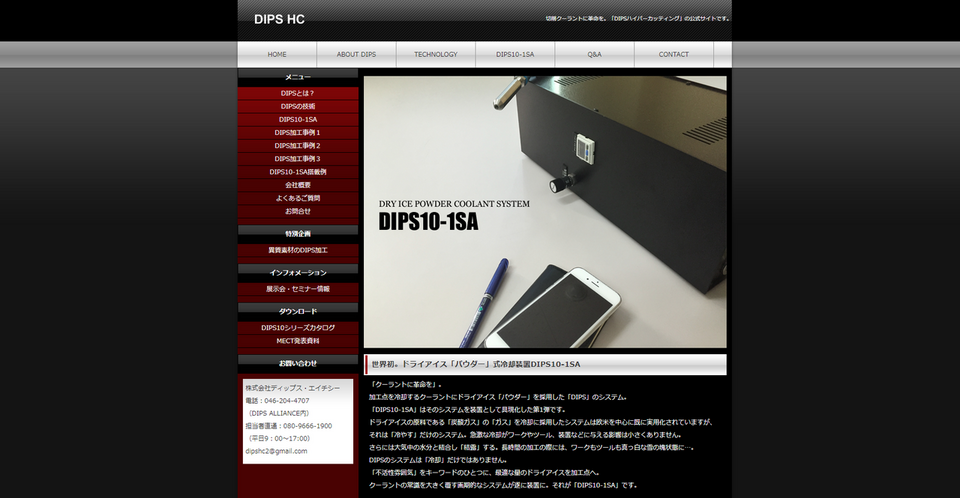This screenshot has height=498, width=960.
Task: Select DIPS10-1SA in the sidebar menu
Action: click(x=298, y=119)
